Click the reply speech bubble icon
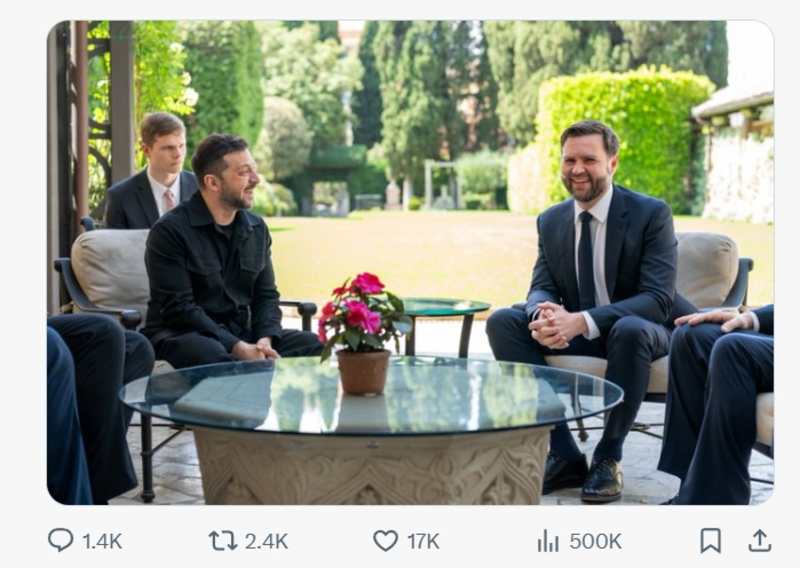800x568 pixels. (x=61, y=541)
